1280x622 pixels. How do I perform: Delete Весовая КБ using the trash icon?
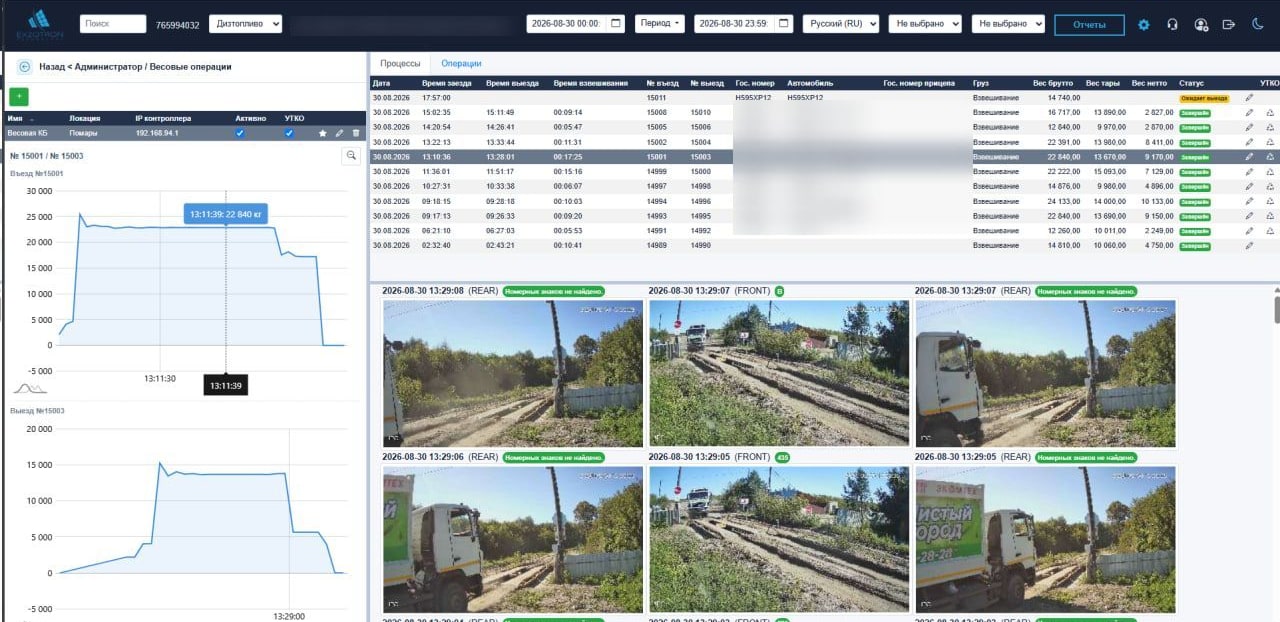pos(356,133)
